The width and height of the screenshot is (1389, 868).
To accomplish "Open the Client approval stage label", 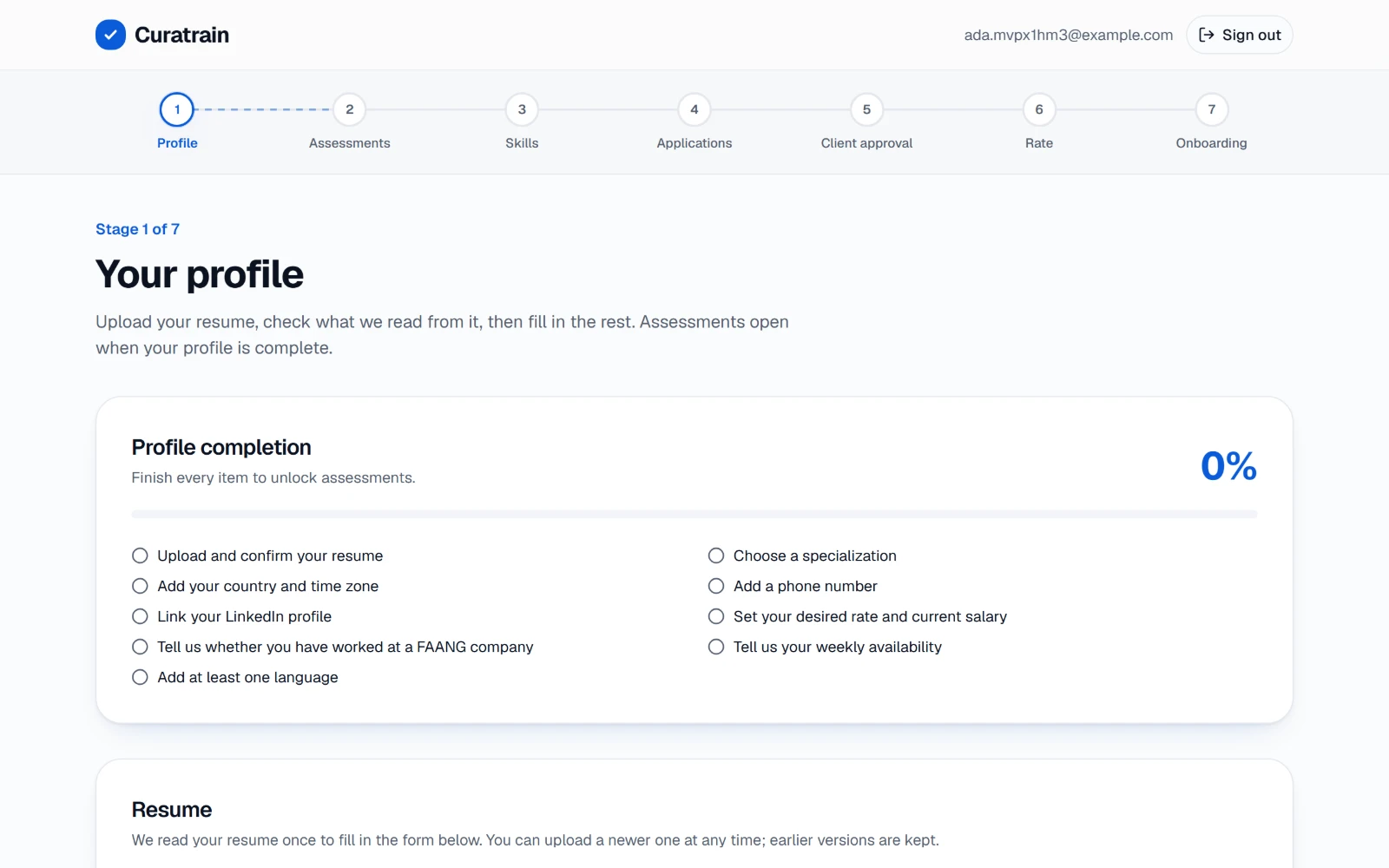I will point(866,143).
